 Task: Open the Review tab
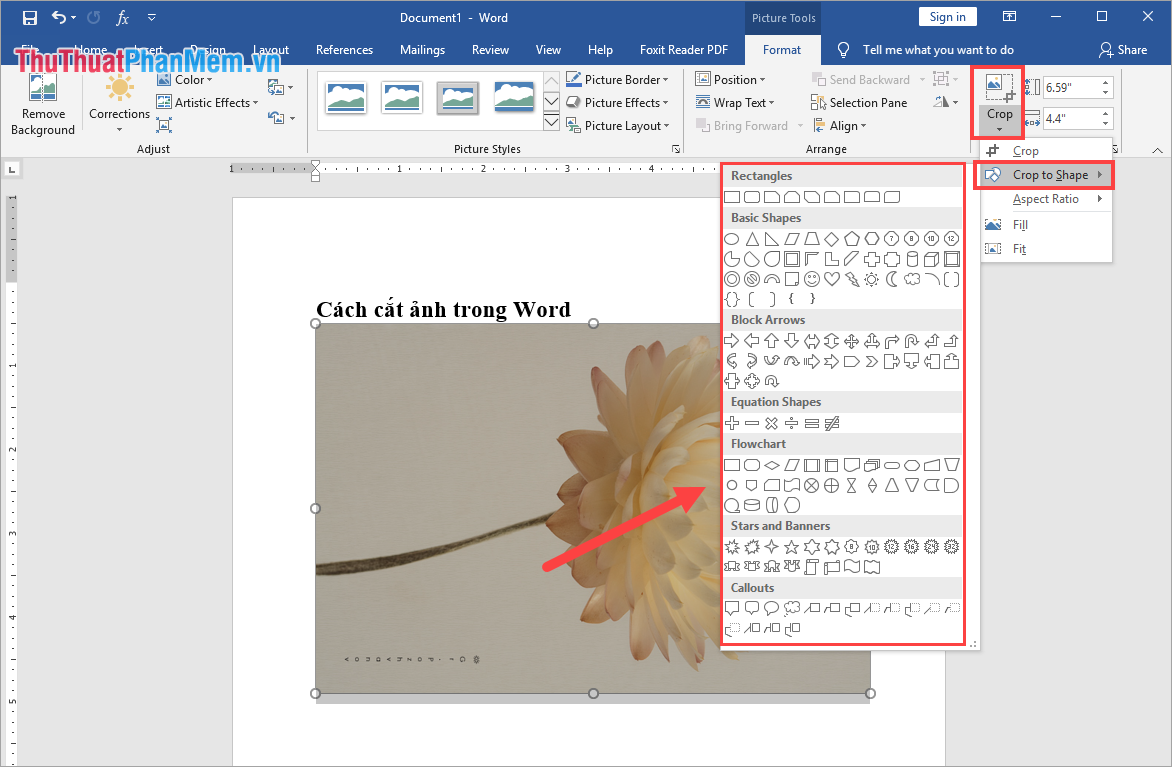490,50
